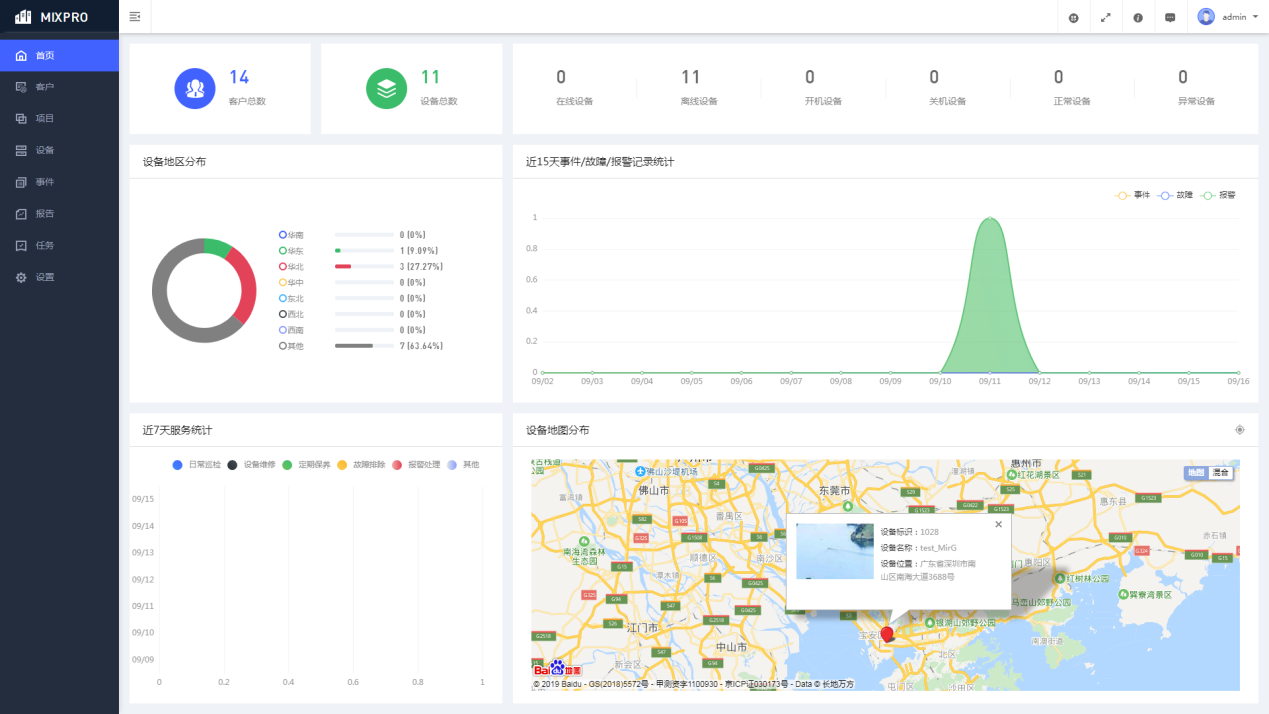Click the theme grid icon in header

click(x=1073, y=18)
